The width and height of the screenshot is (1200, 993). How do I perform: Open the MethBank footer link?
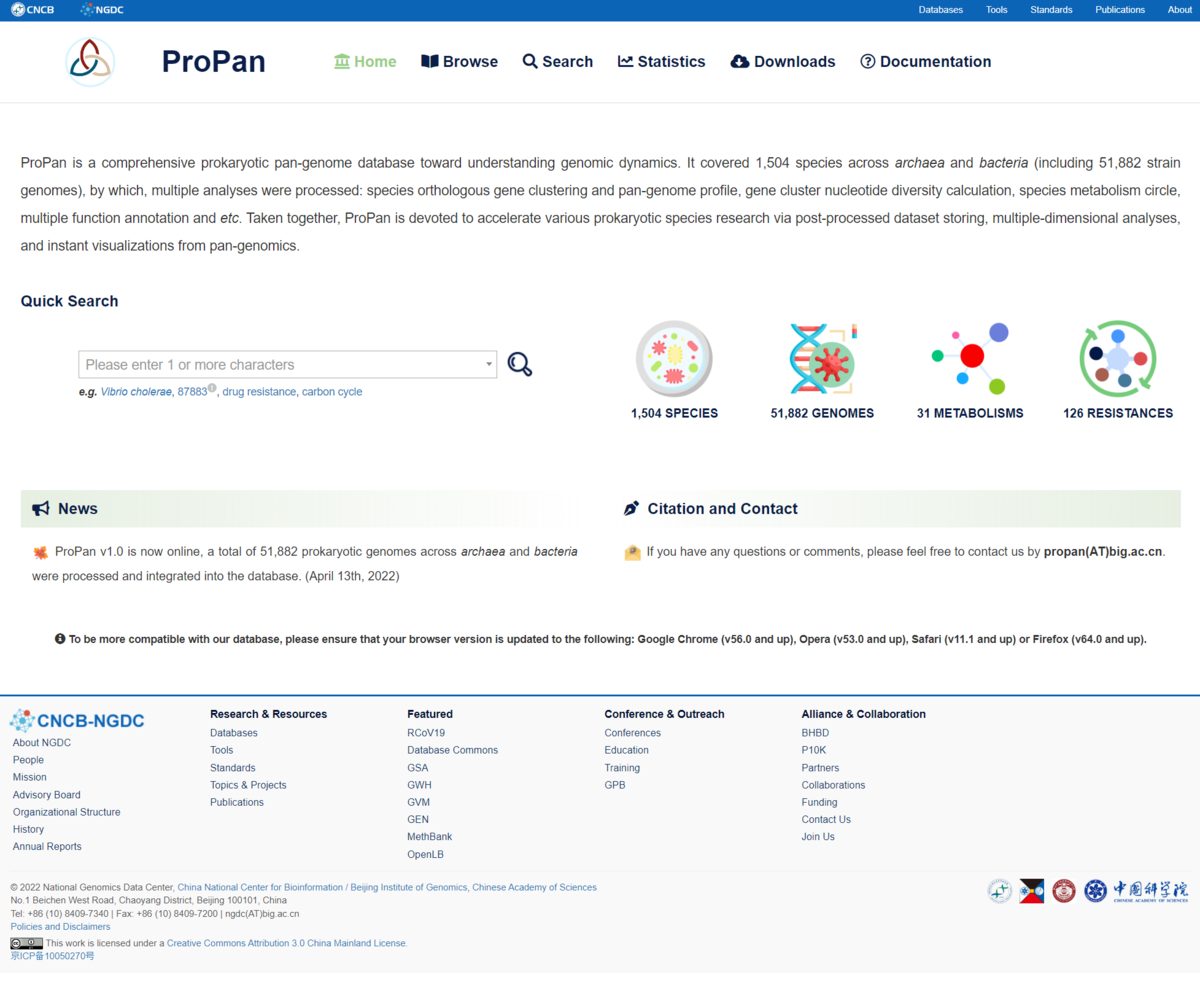(429, 836)
